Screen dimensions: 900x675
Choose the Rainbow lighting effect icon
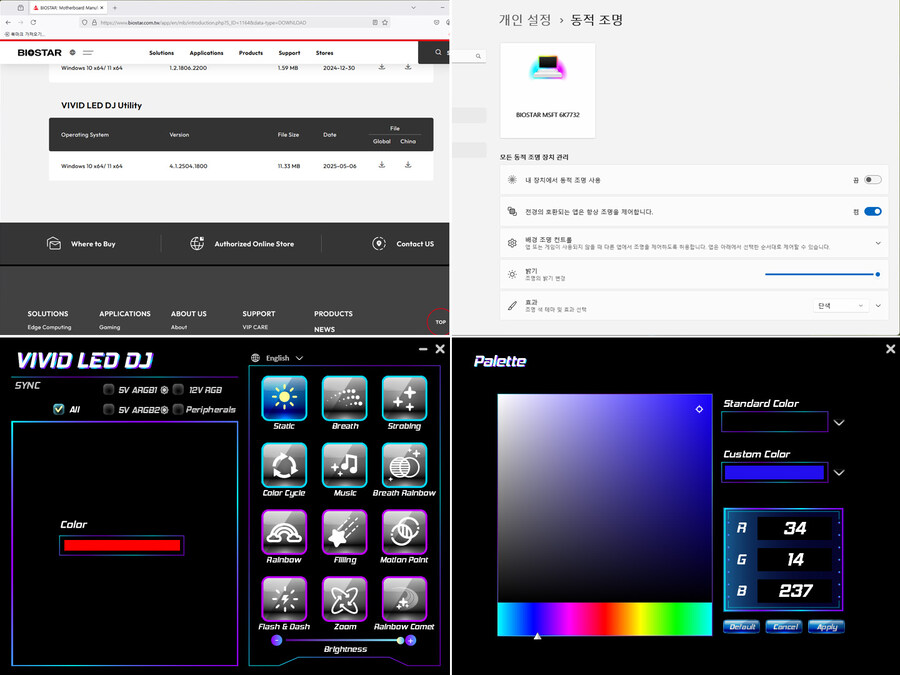pos(284,532)
